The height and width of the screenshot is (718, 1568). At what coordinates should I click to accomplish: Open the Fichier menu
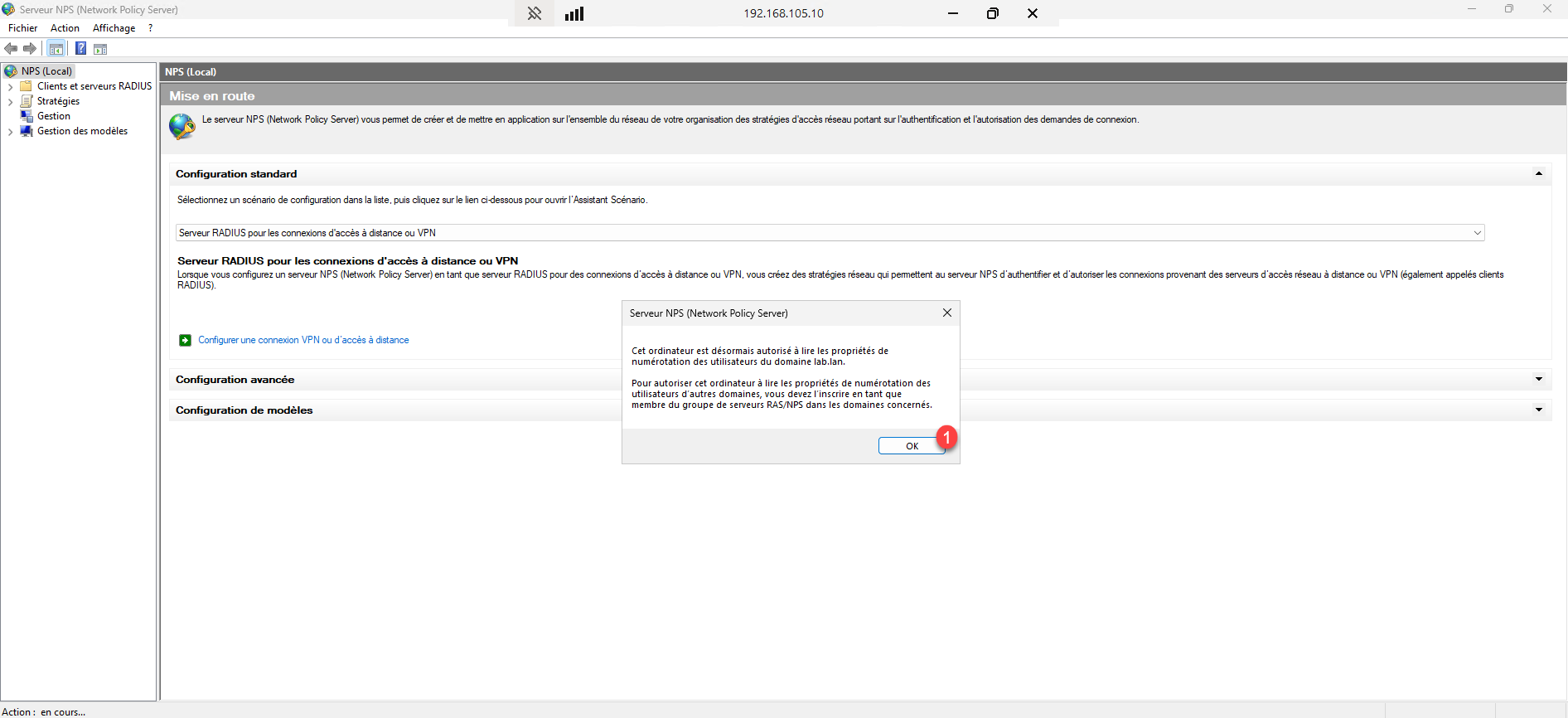coord(22,28)
